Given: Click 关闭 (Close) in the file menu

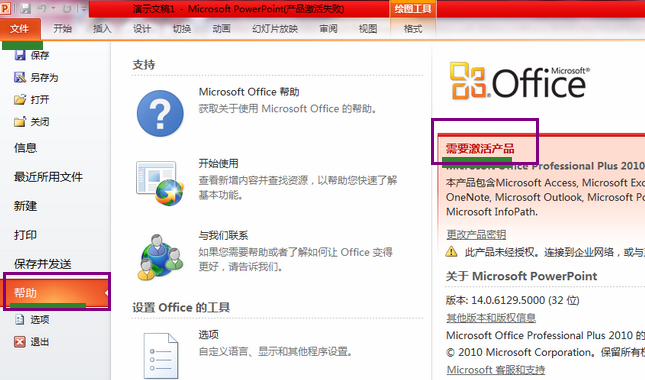Looking at the screenshot, I should 32,122.
